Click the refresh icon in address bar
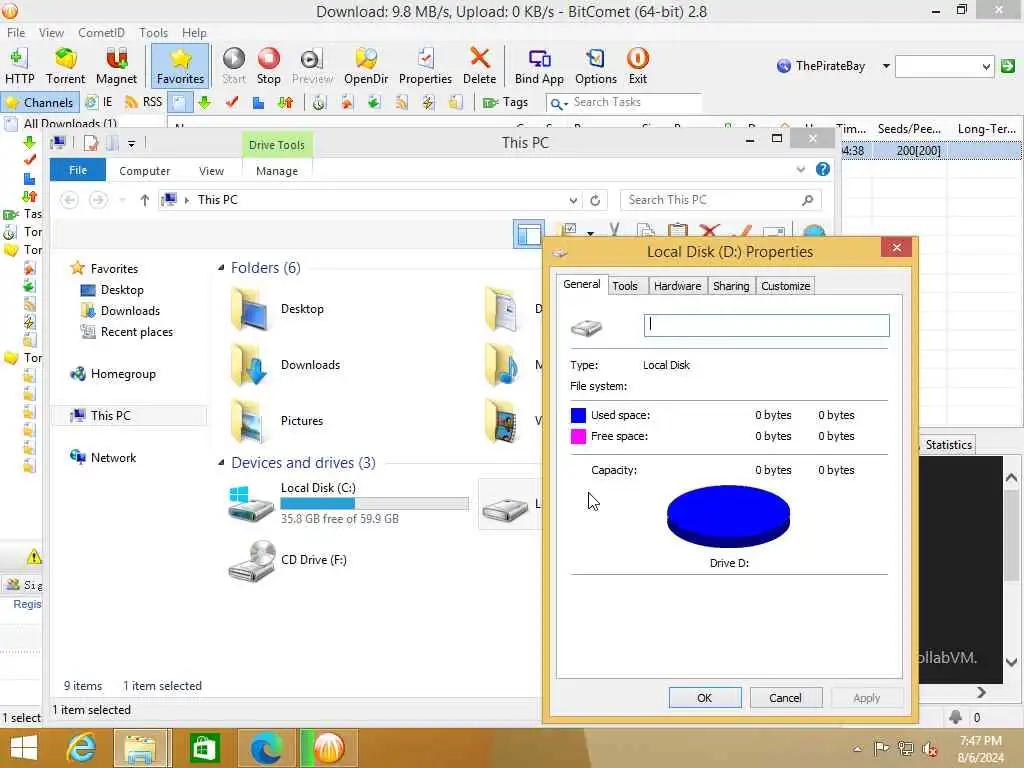The width and height of the screenshot is (1024, 768). point(595,200)
